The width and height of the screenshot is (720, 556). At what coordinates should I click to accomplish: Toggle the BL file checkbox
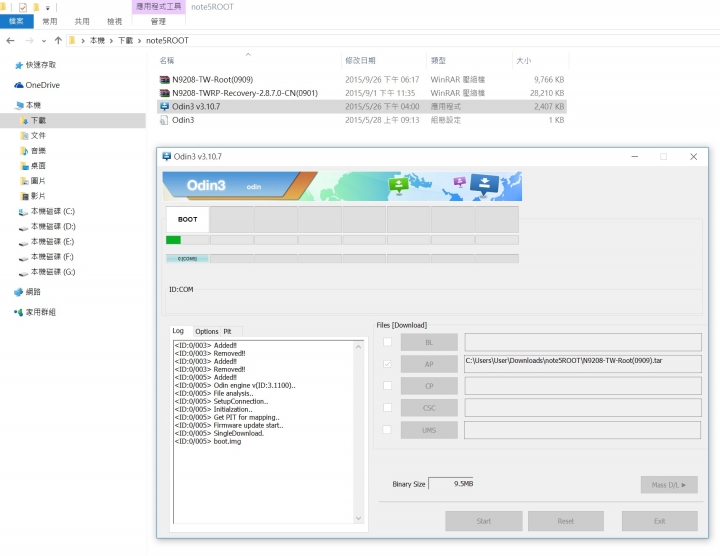388,342
